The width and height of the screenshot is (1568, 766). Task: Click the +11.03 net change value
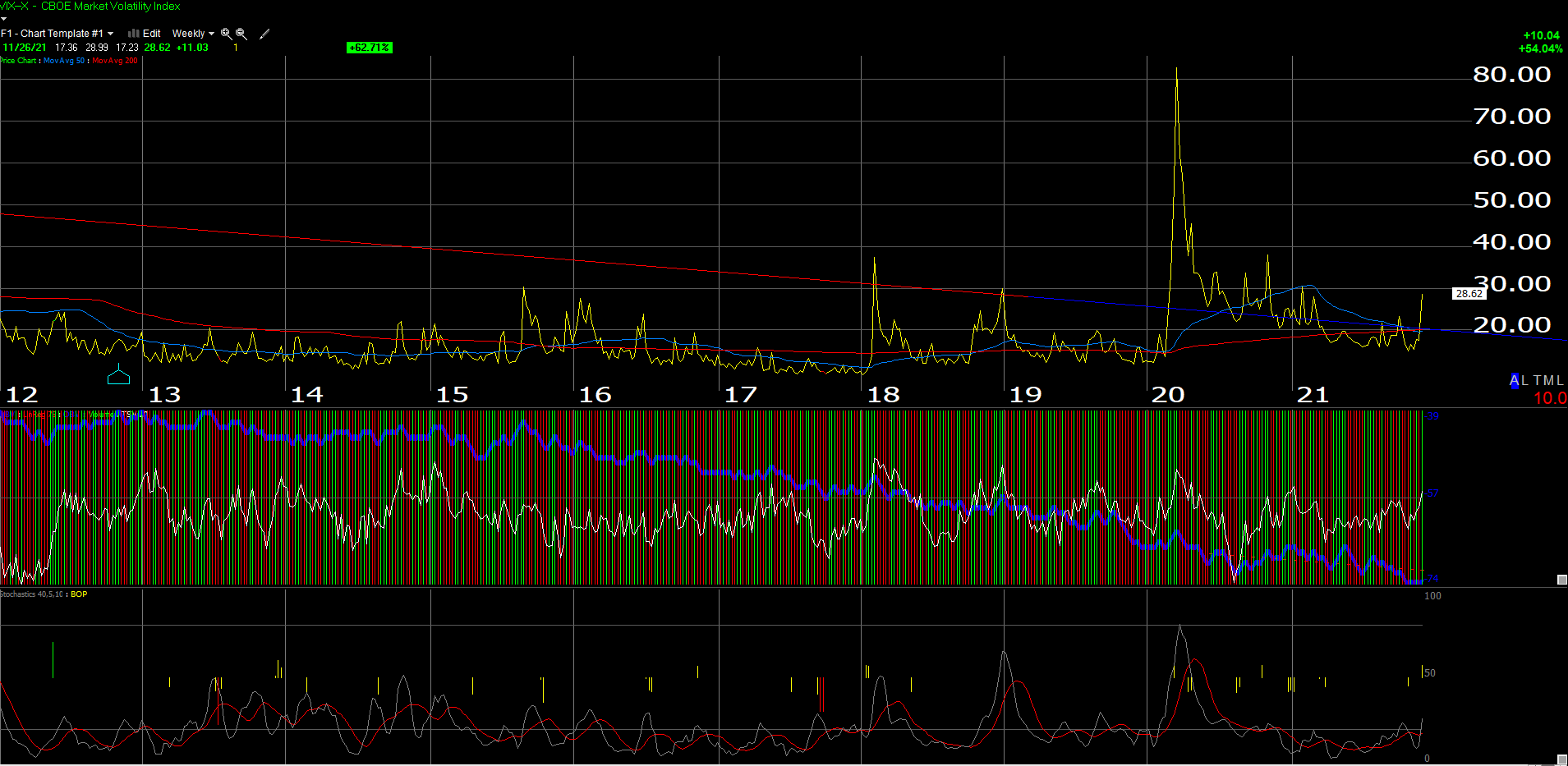coord(193,48)
